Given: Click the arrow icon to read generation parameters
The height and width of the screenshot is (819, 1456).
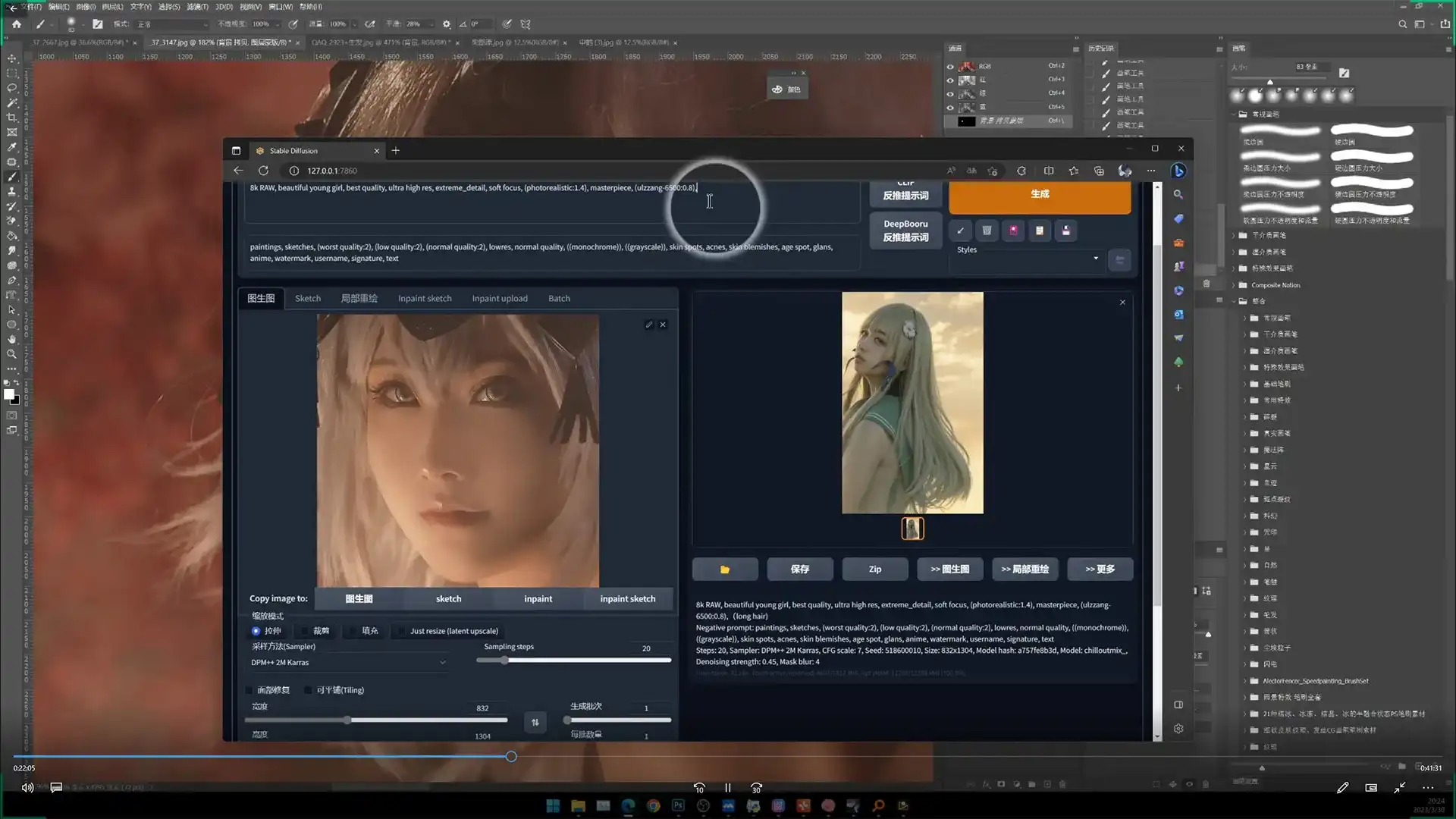Looking at the screenshot, I should (x=961, y=231).
